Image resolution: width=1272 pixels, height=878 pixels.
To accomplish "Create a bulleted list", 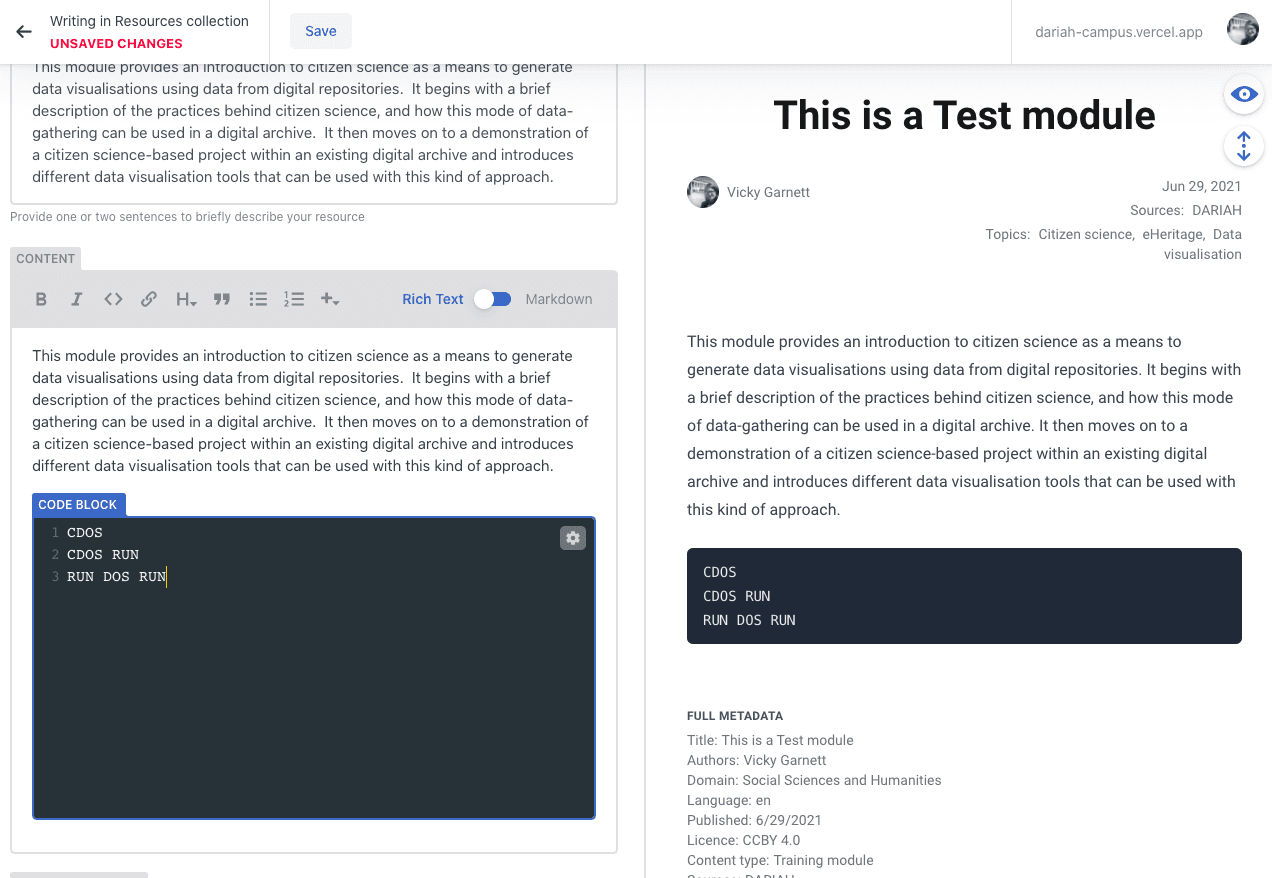I will 258,299.
